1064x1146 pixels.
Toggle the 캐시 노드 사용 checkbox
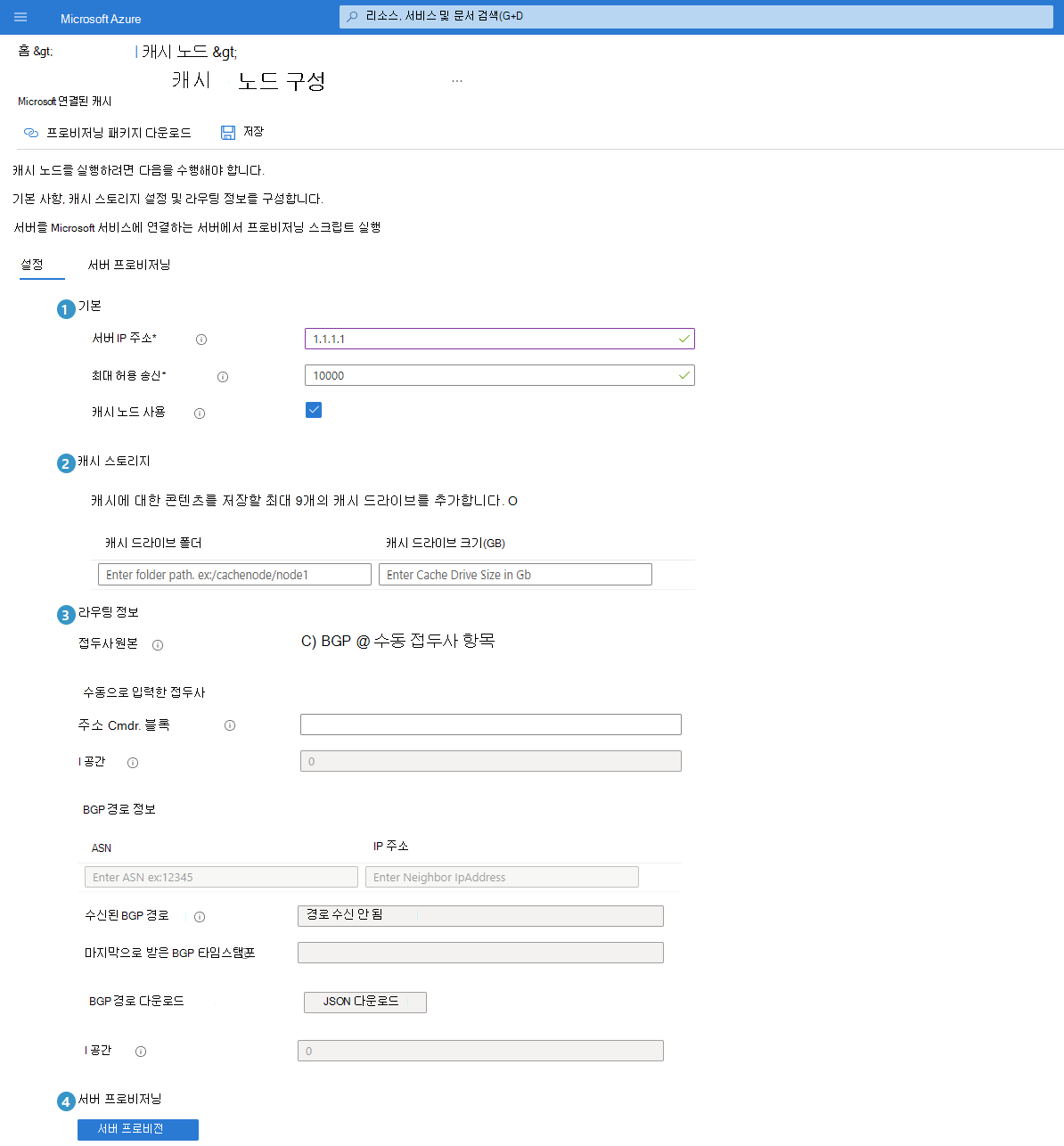[x=314, y=410]
